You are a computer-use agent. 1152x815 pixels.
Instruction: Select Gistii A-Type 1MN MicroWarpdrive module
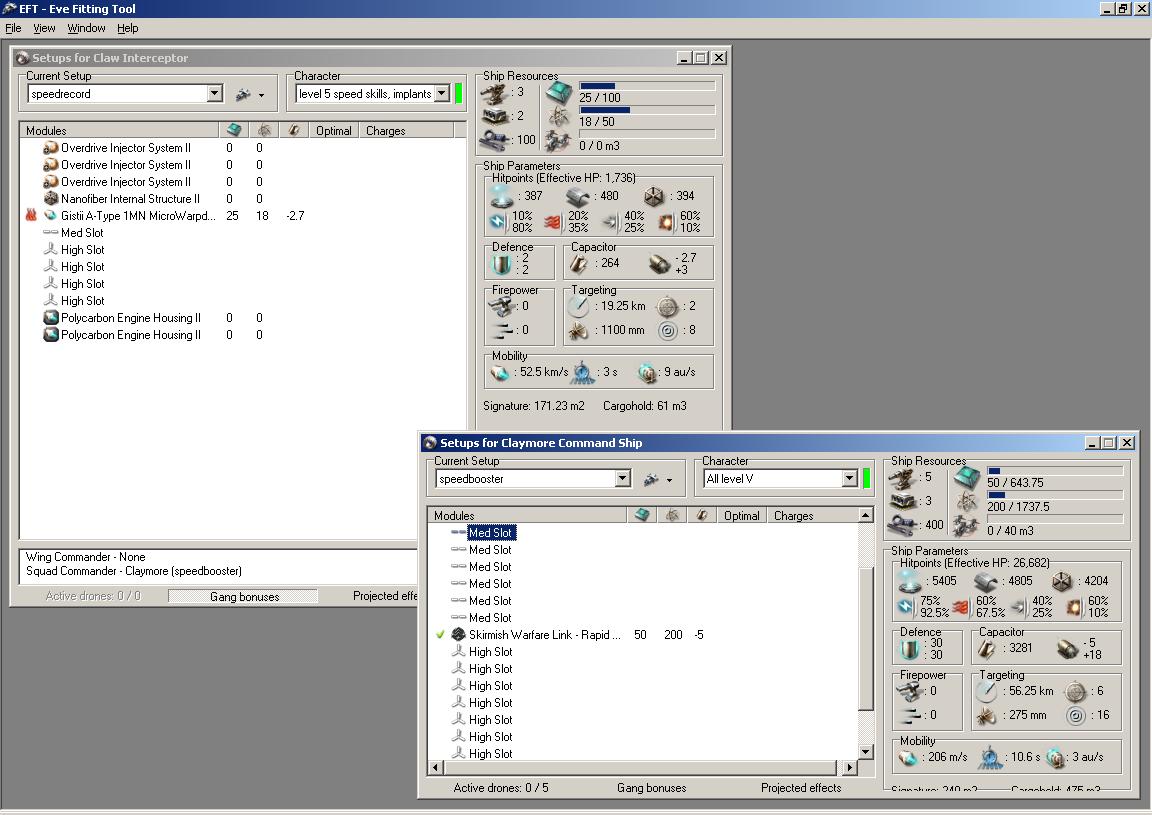click(x=138, y=215)
